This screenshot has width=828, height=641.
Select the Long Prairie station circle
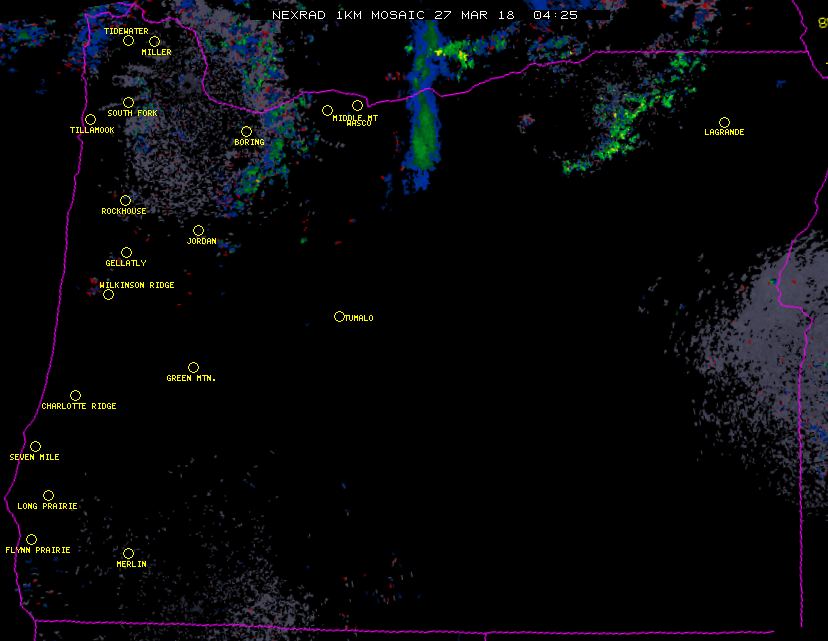click(x=48, y=496)
